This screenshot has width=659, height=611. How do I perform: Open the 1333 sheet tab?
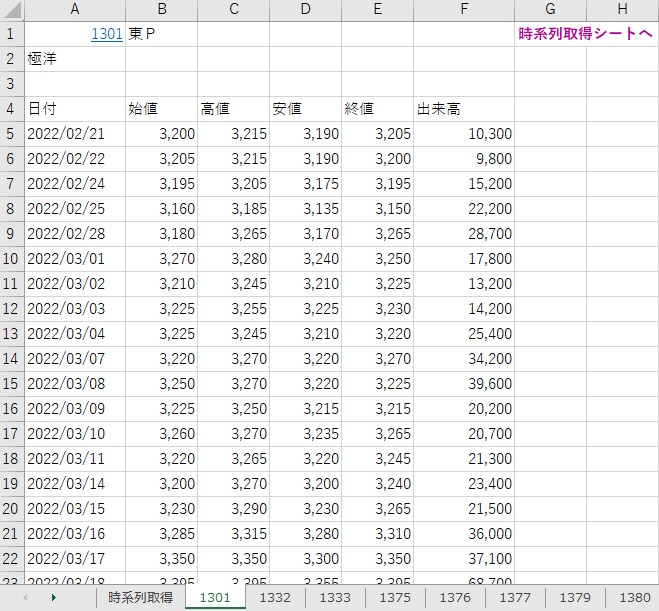click(335, 597)
